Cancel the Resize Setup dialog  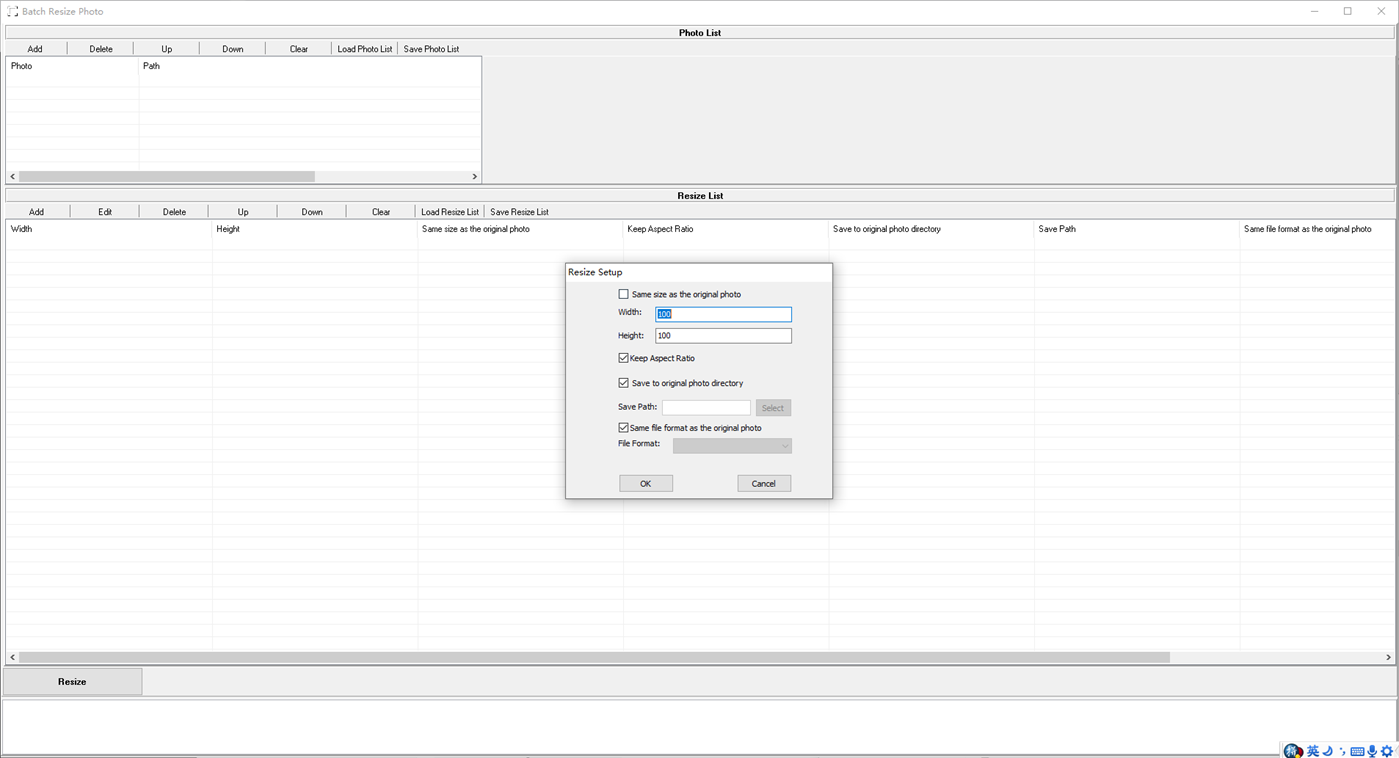763,483
